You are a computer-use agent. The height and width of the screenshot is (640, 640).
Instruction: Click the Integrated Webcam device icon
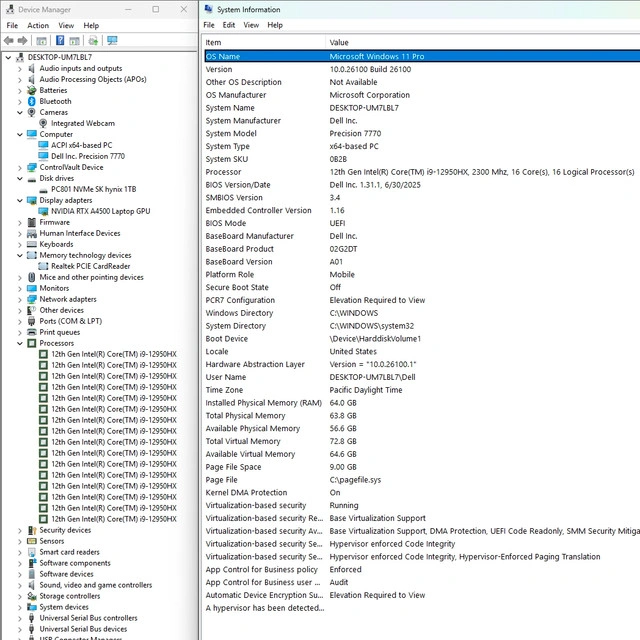click(44, 123)
